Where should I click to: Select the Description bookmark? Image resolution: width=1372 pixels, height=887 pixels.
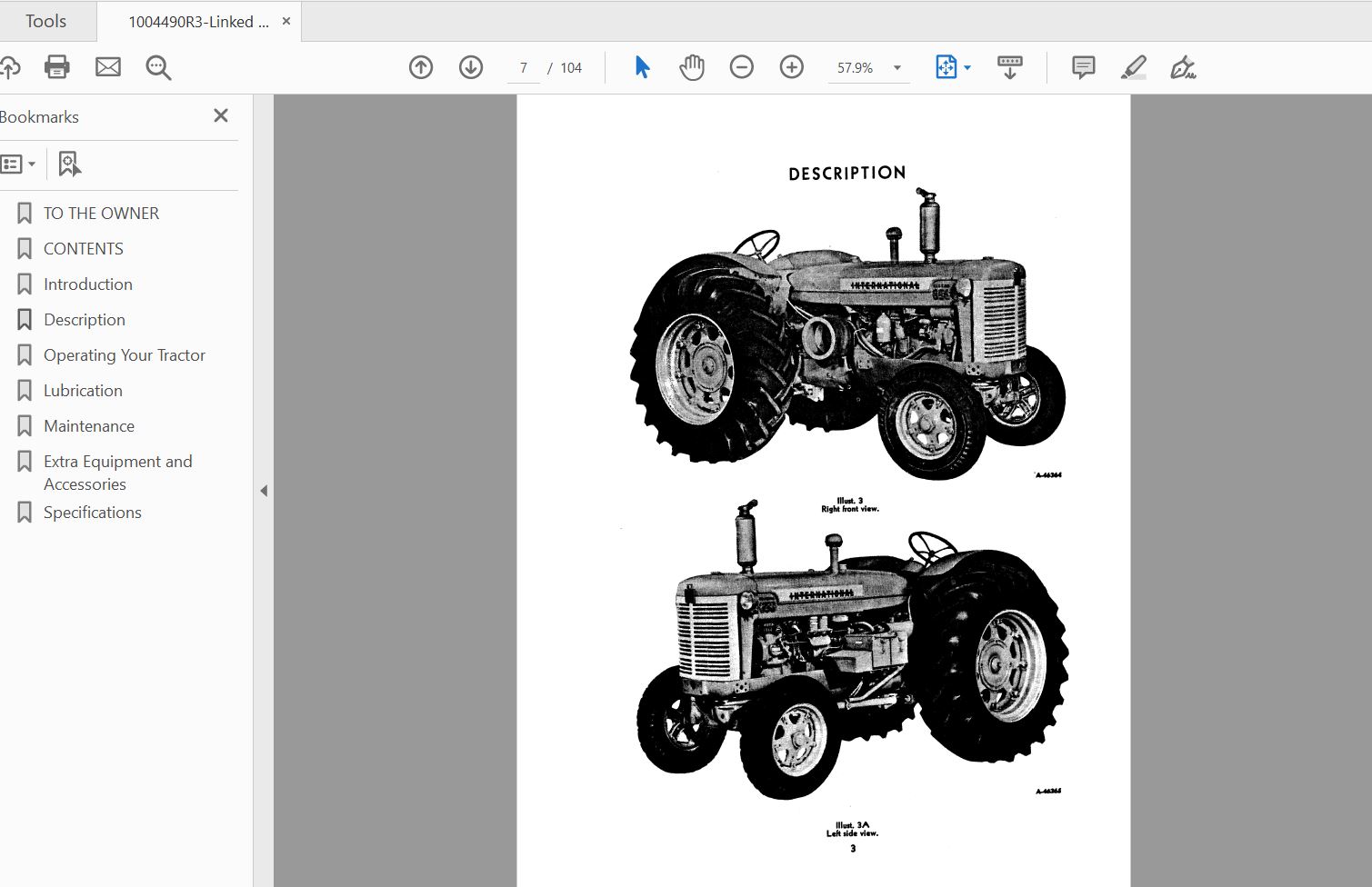(85, 320)
